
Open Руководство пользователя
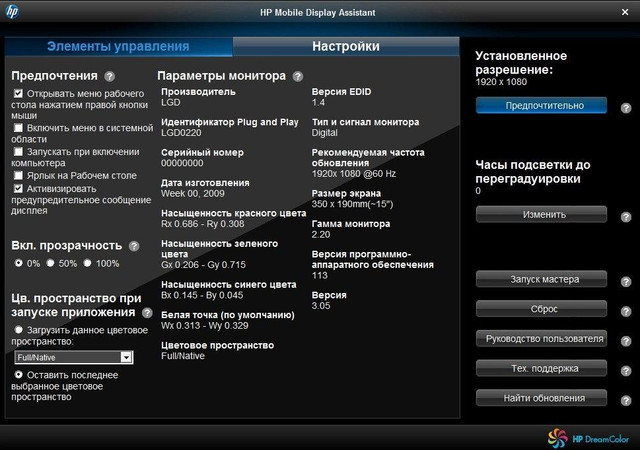tap(541, 339)
